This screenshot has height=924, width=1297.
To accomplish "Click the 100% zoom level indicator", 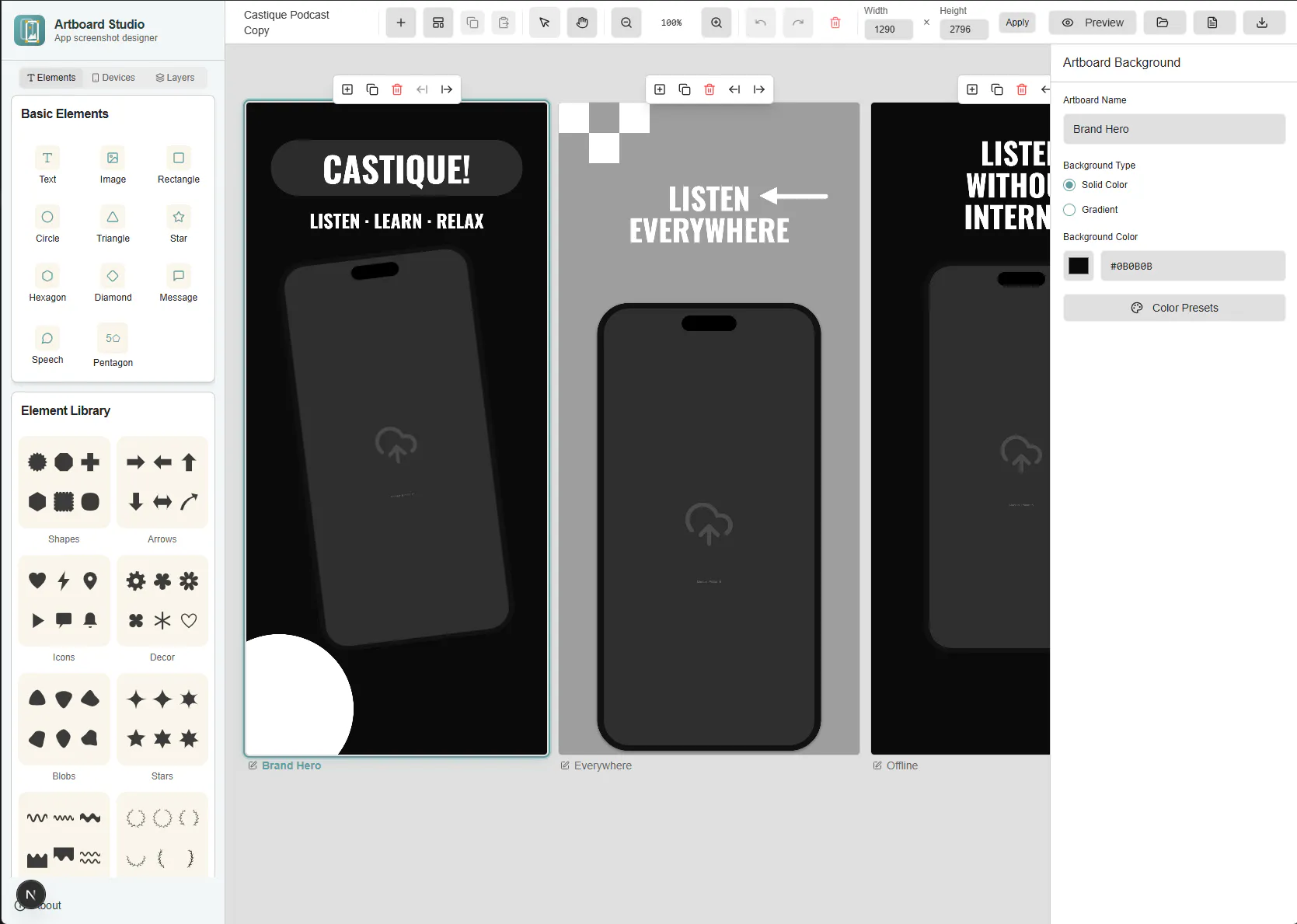I will point(671,23).
